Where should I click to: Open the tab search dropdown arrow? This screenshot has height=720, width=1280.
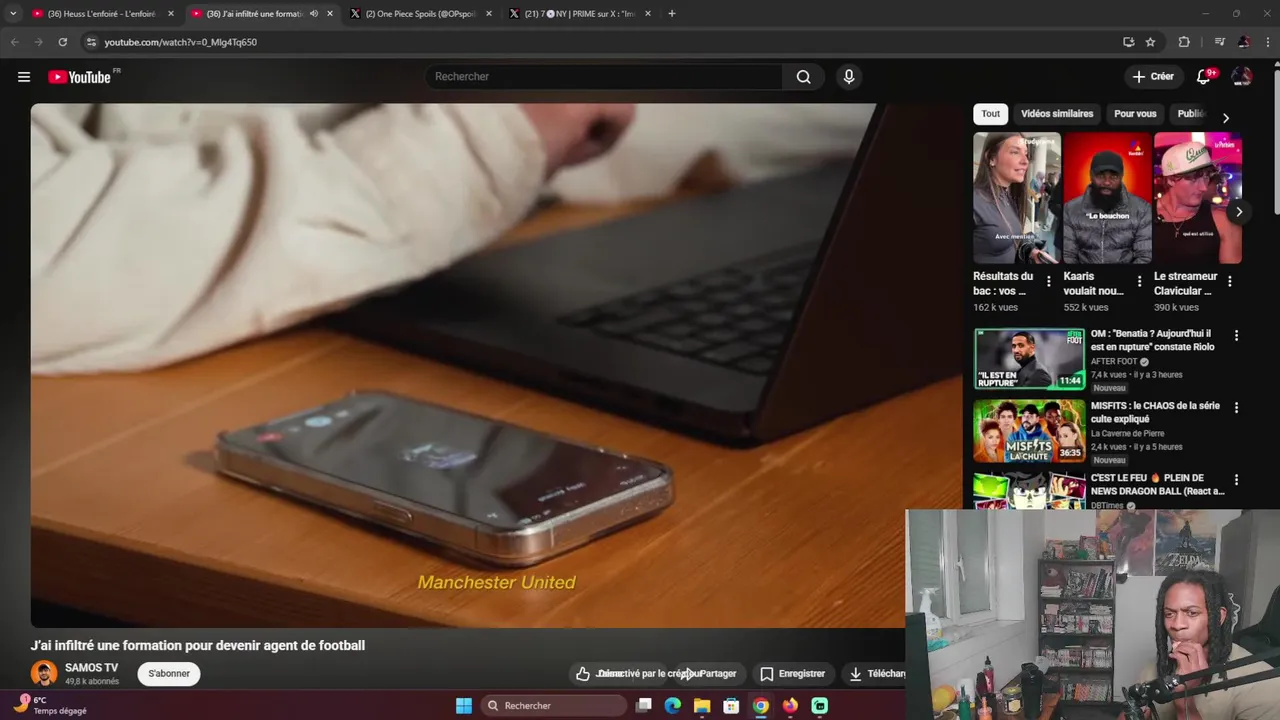tap(13, 14)
